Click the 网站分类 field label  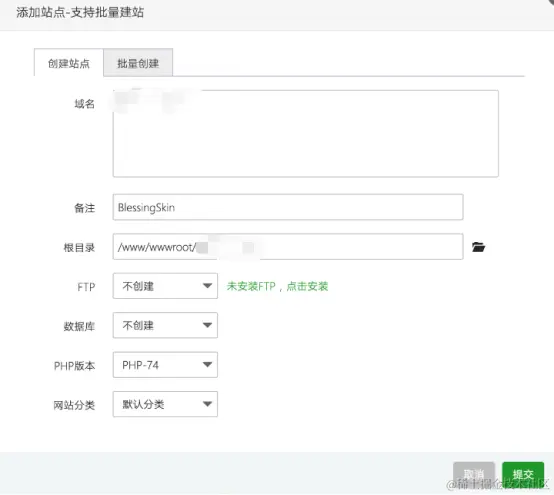tap(74, 405)
